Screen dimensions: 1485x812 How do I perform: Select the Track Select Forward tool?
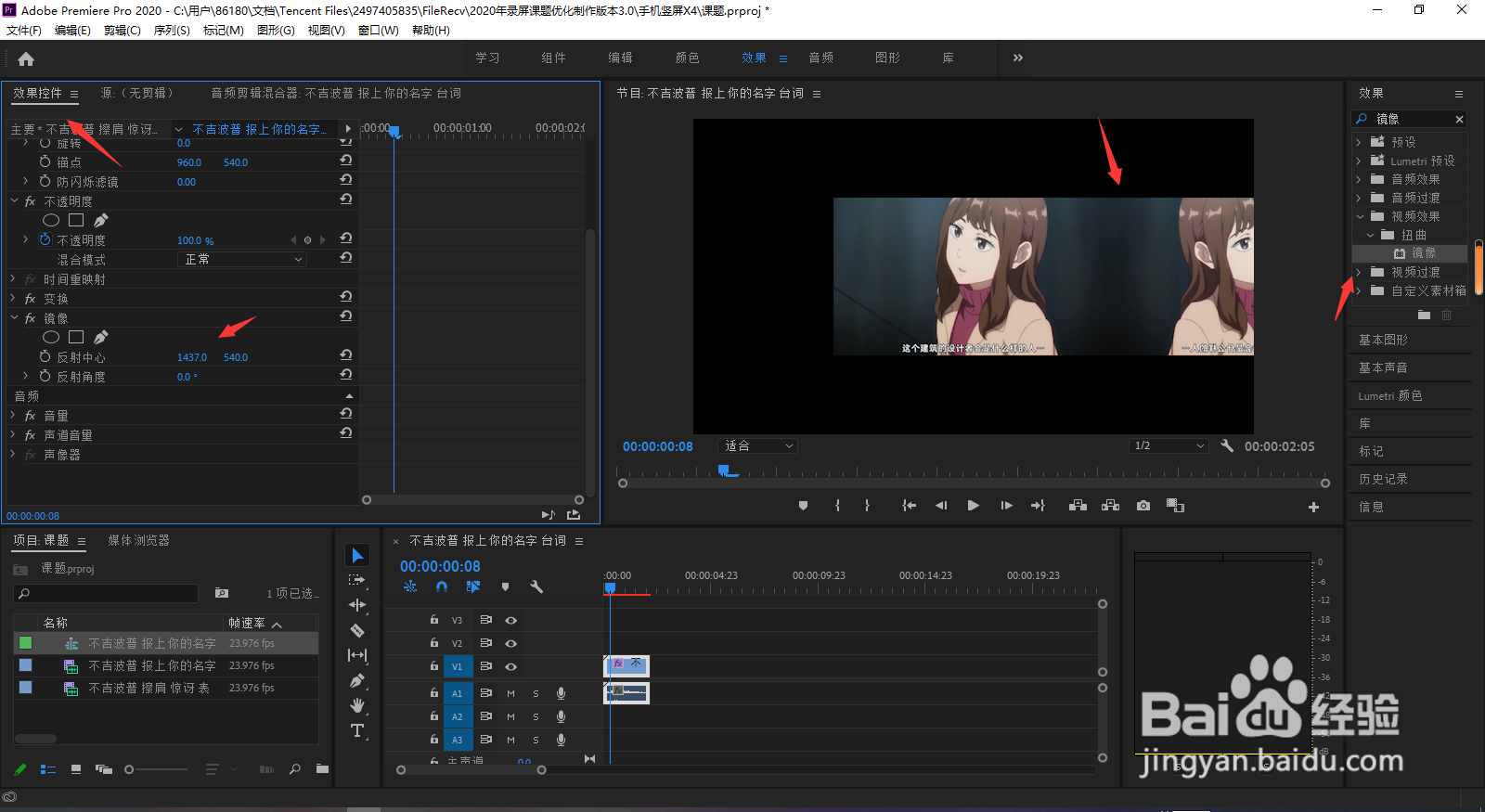point(357,580)
